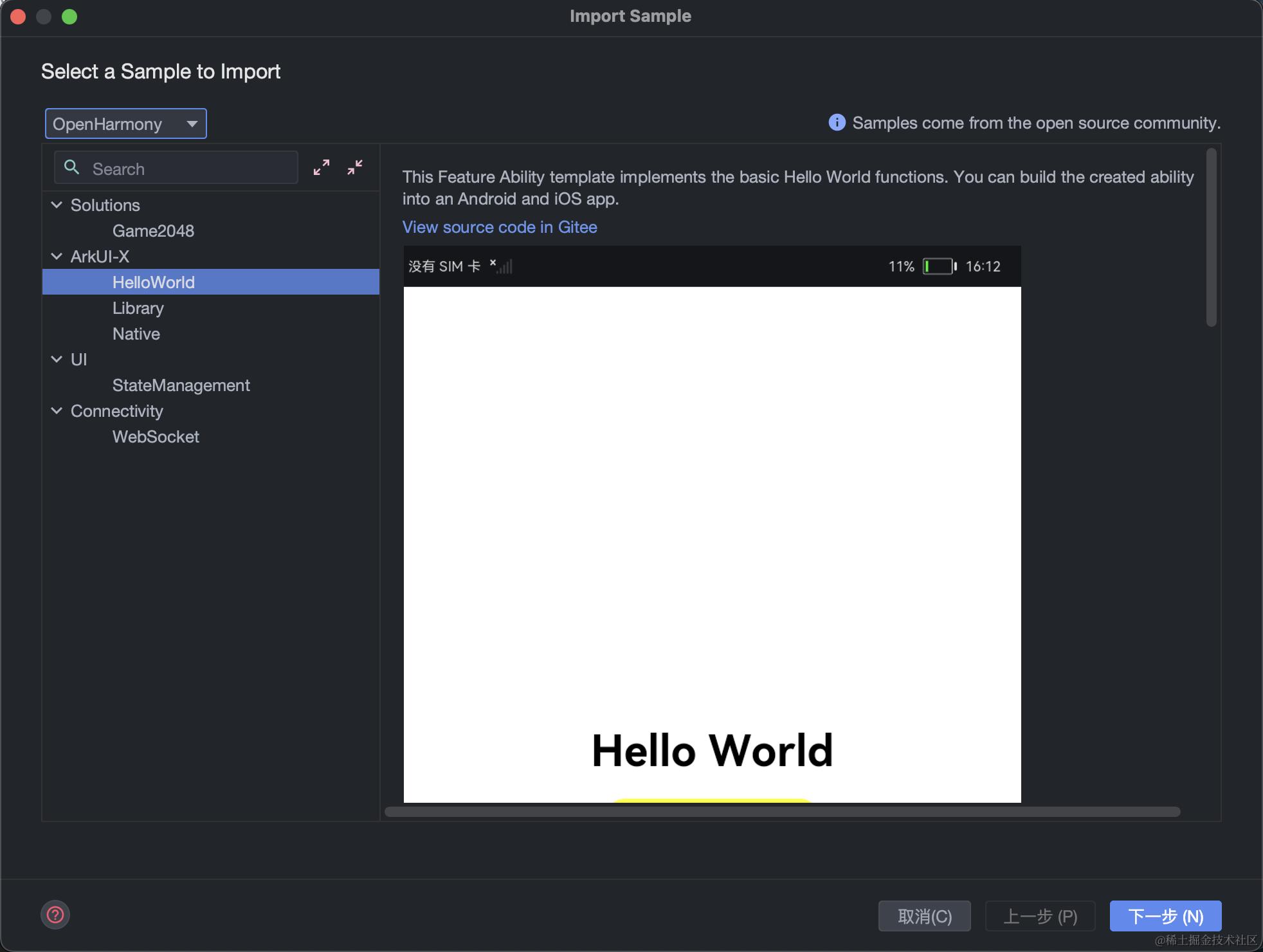
Task: Open help via question mark icon
Action: pyautogui.click(x=55, y=915)
